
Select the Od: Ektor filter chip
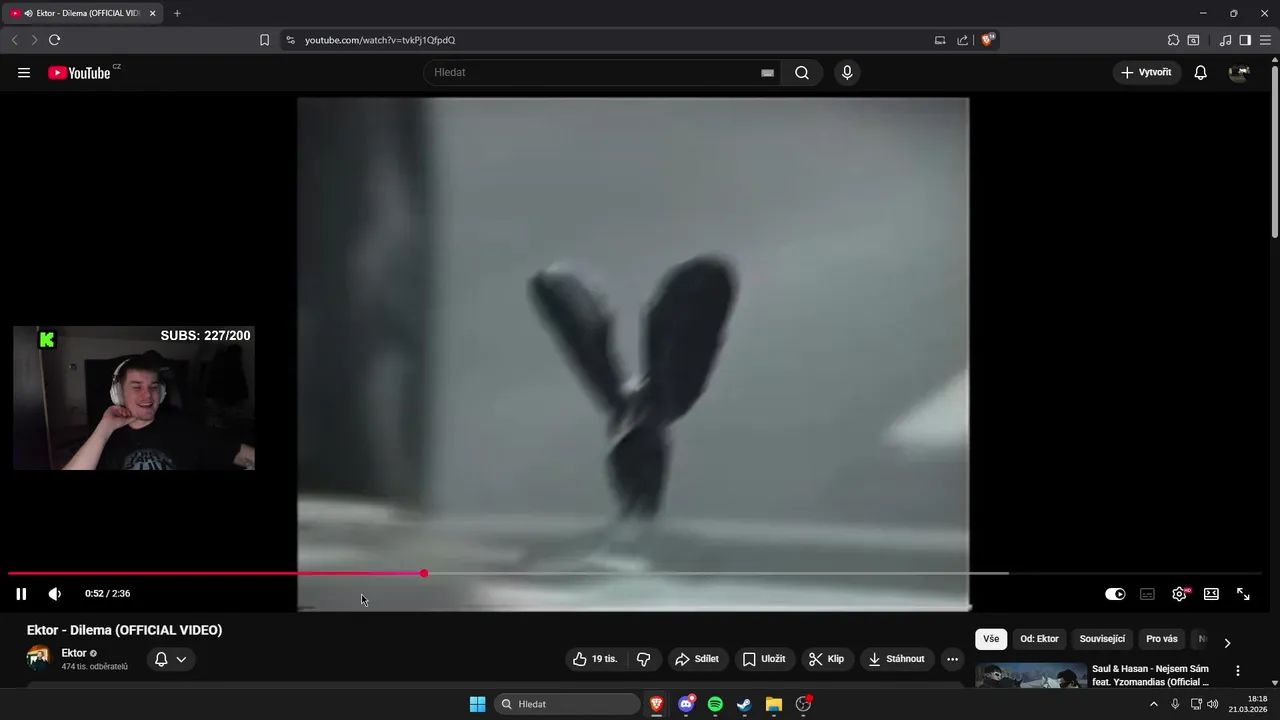point(1039,639)
